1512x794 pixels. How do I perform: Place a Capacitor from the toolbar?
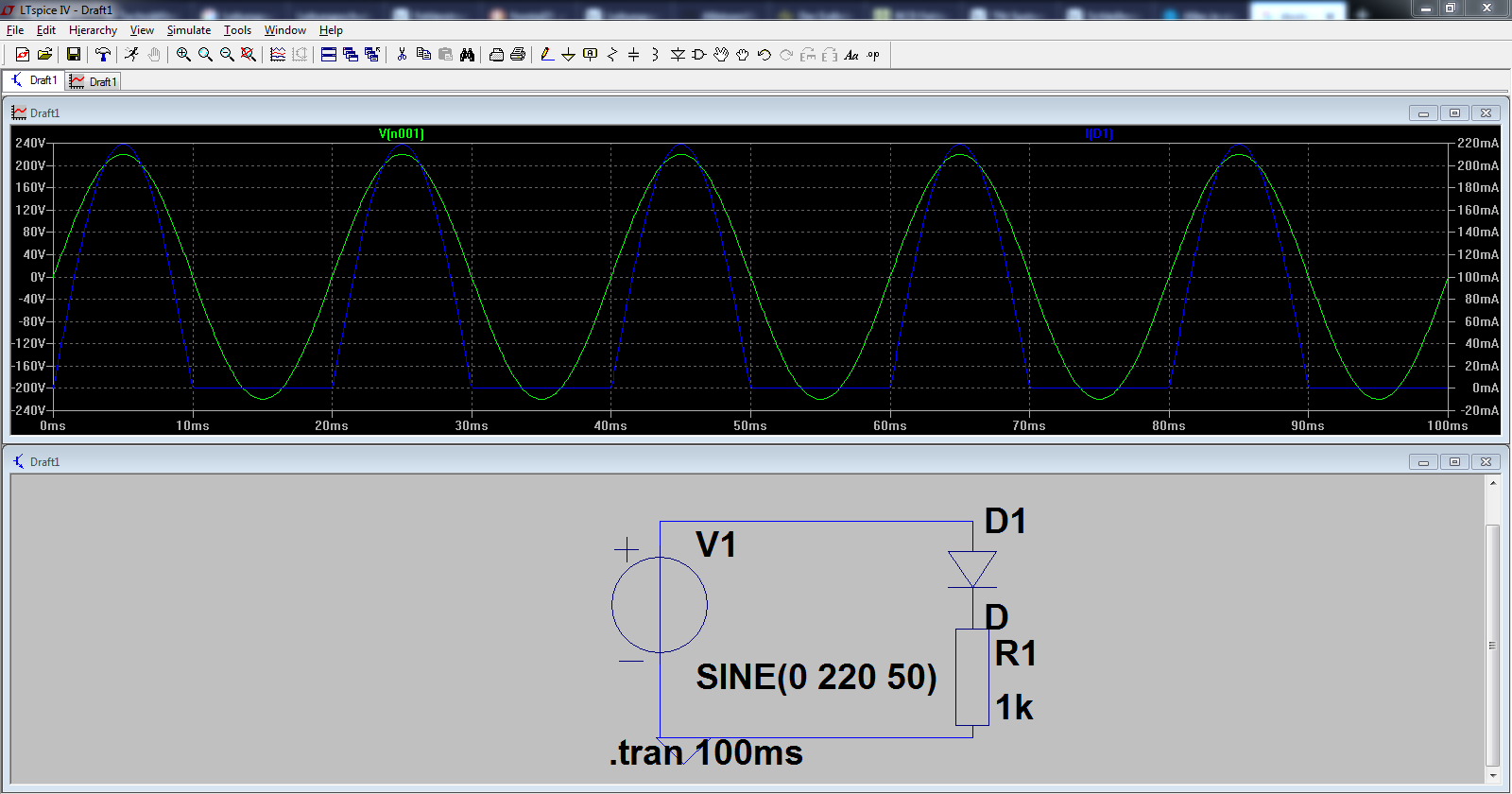tap(634, 55)
